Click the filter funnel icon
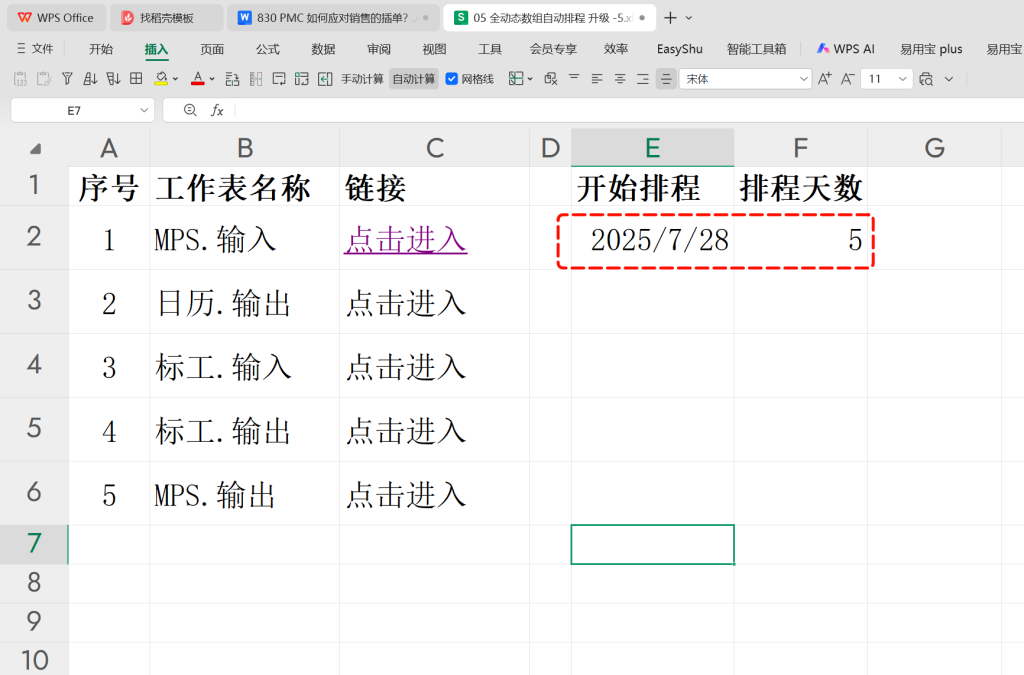The image size is (1024, 675). point(67,79)
